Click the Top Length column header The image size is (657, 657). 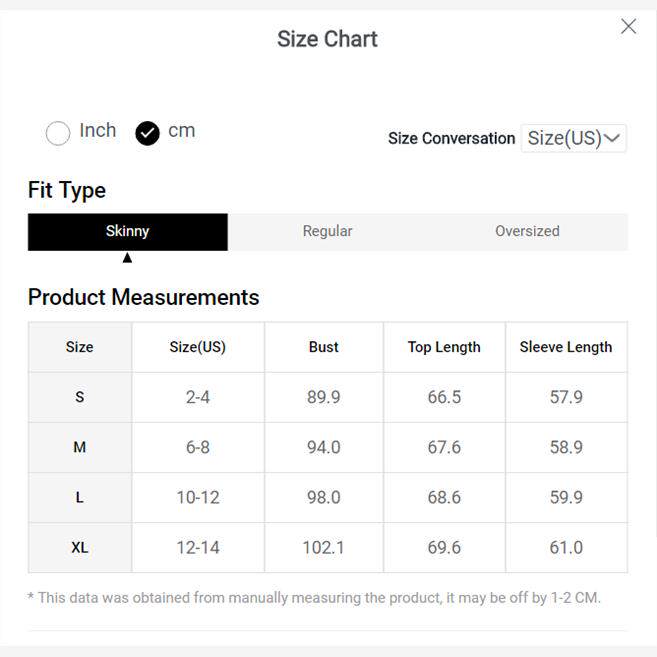click(444, 347)
